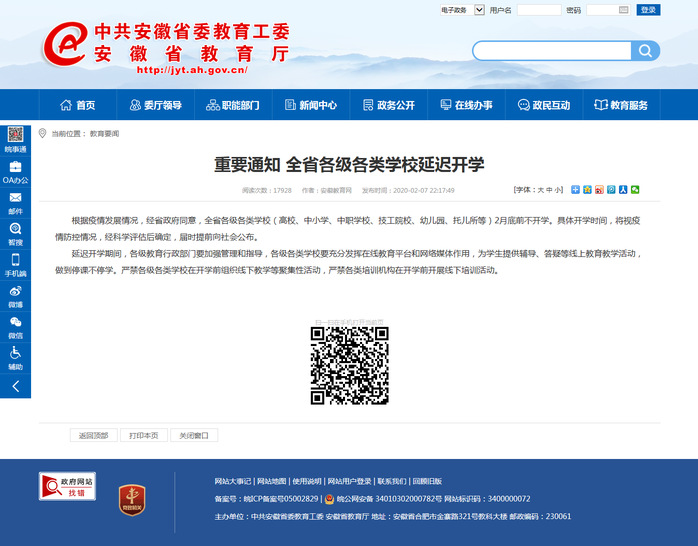Click the 教育要闻 breadcrumb link
The width and height of the screenshot is (698, 546).
[x=105, y=133]
